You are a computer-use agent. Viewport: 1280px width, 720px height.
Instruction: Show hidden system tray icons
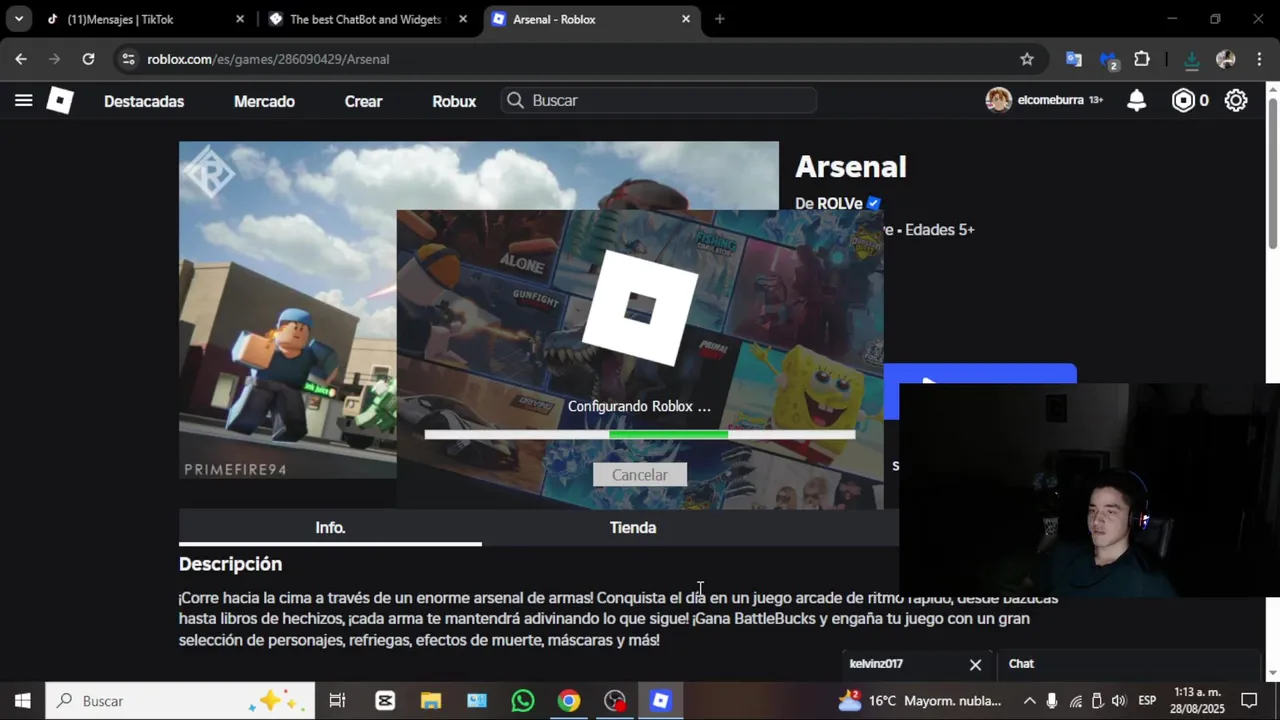pos(1029,701)
